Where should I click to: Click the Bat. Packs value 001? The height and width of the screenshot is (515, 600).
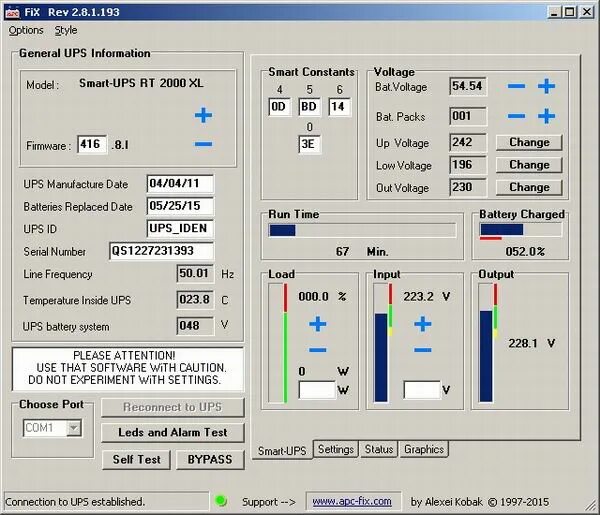pos(468,116)
